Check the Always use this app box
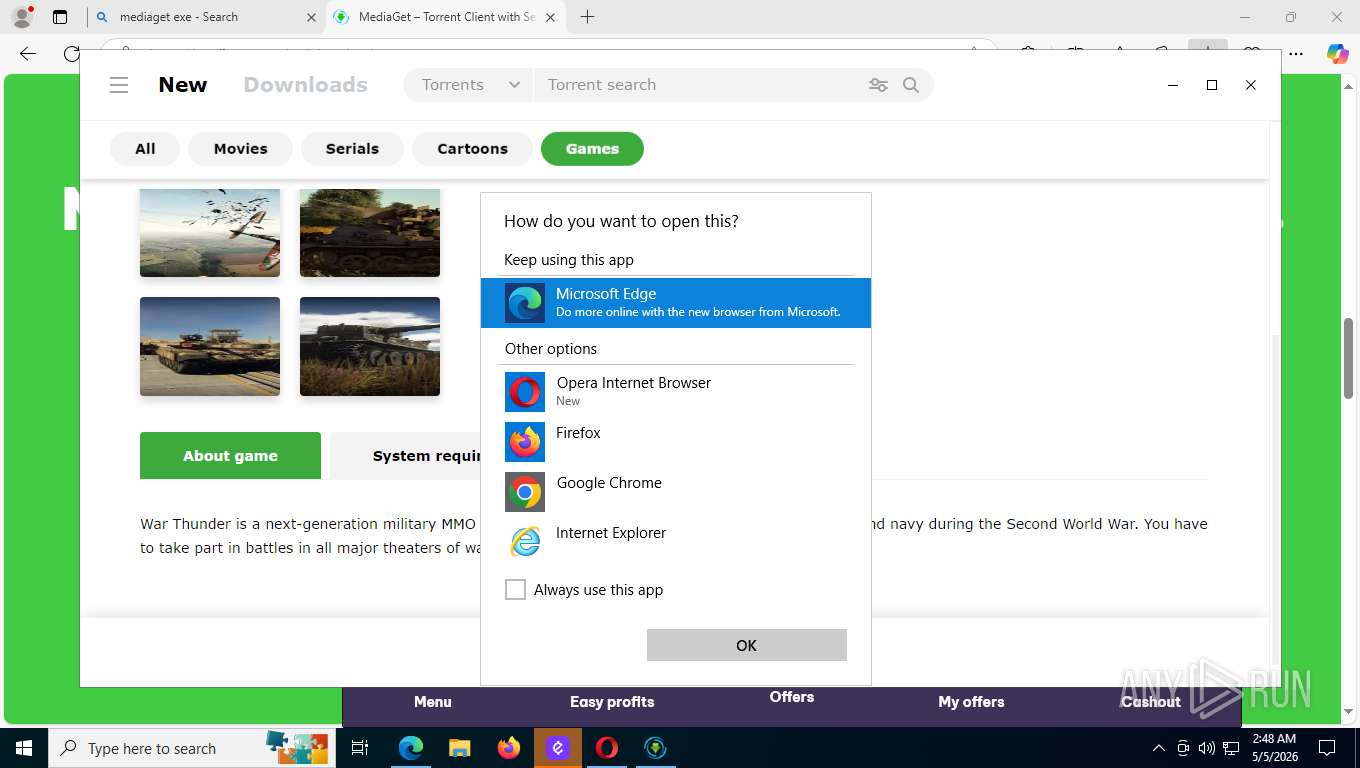 (515, 590)
